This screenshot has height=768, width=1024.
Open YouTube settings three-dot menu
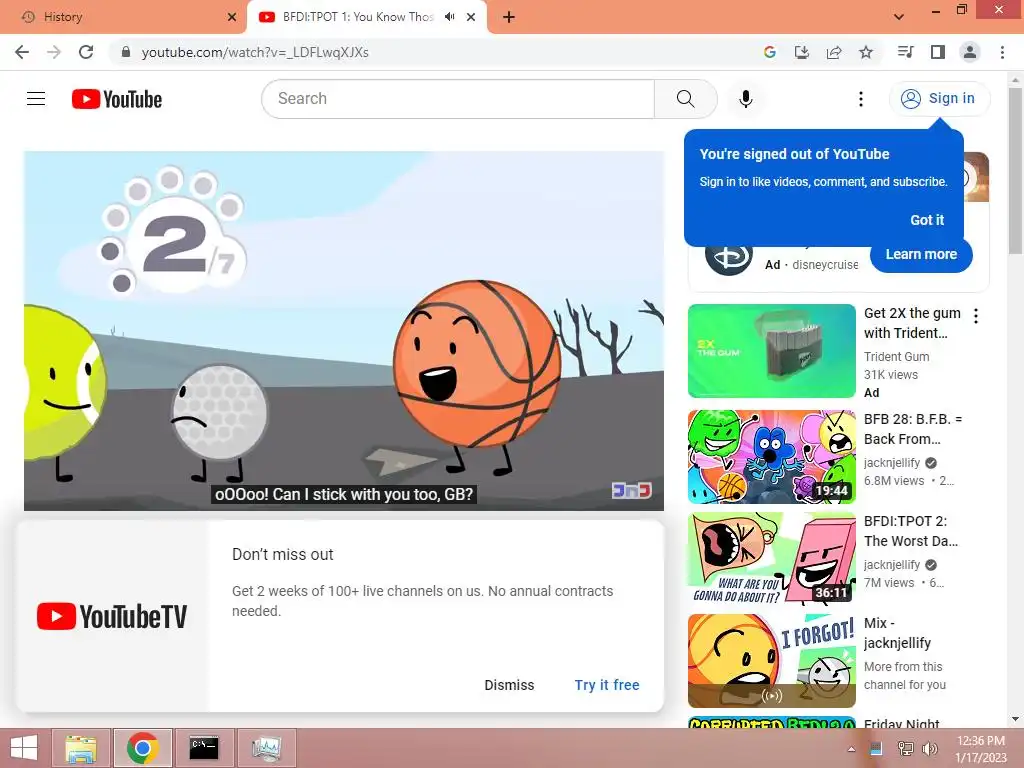[861, 99]
